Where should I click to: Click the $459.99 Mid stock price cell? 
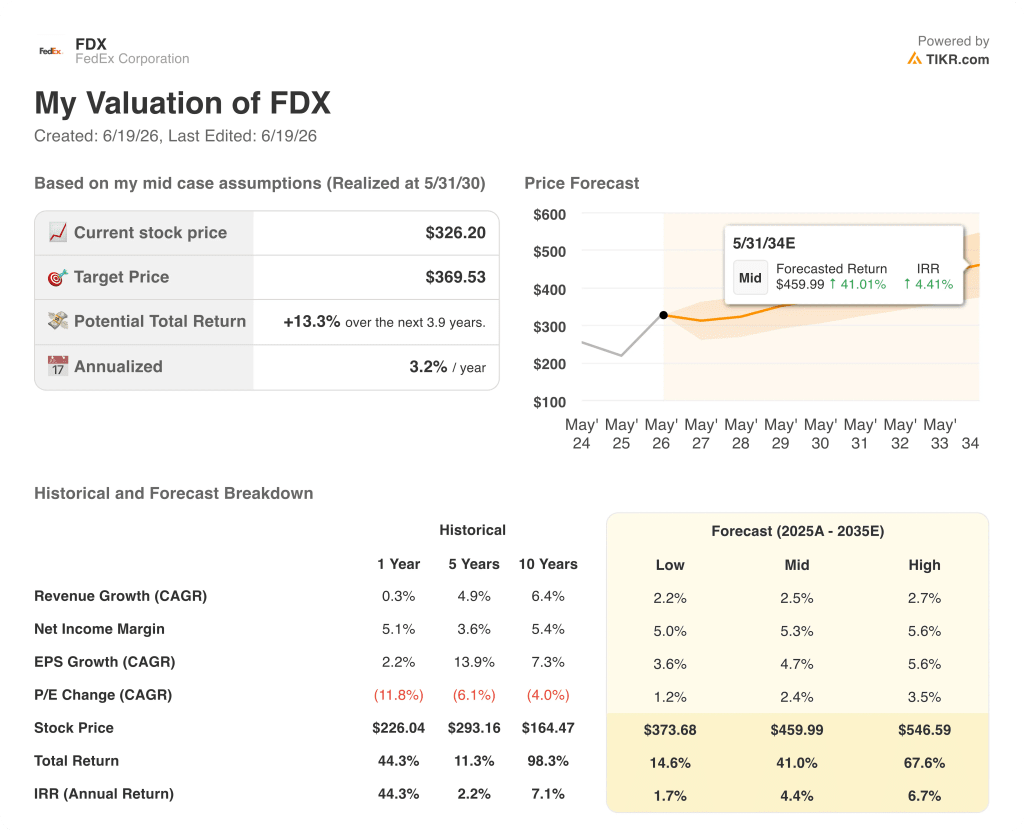[x=797, y=730]
